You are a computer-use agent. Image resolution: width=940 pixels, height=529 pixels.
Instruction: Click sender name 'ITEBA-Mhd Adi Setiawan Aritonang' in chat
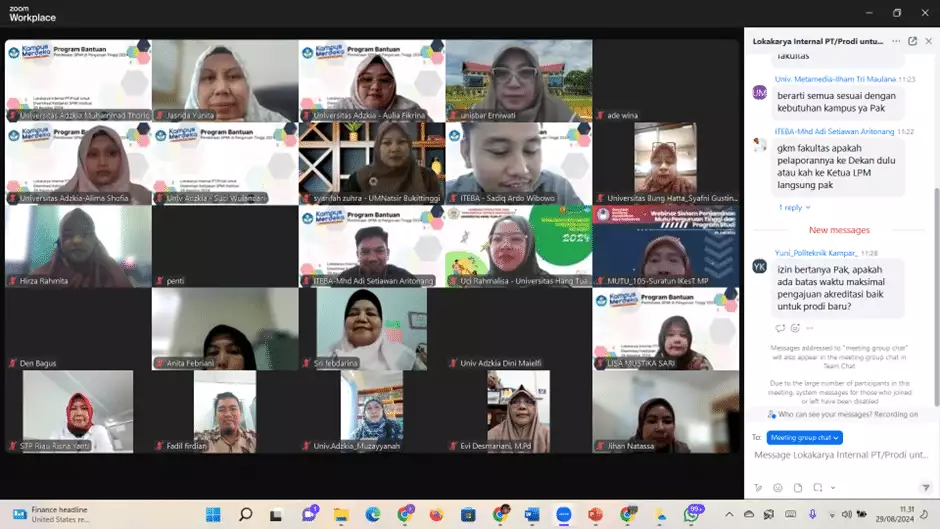[834, 131]
